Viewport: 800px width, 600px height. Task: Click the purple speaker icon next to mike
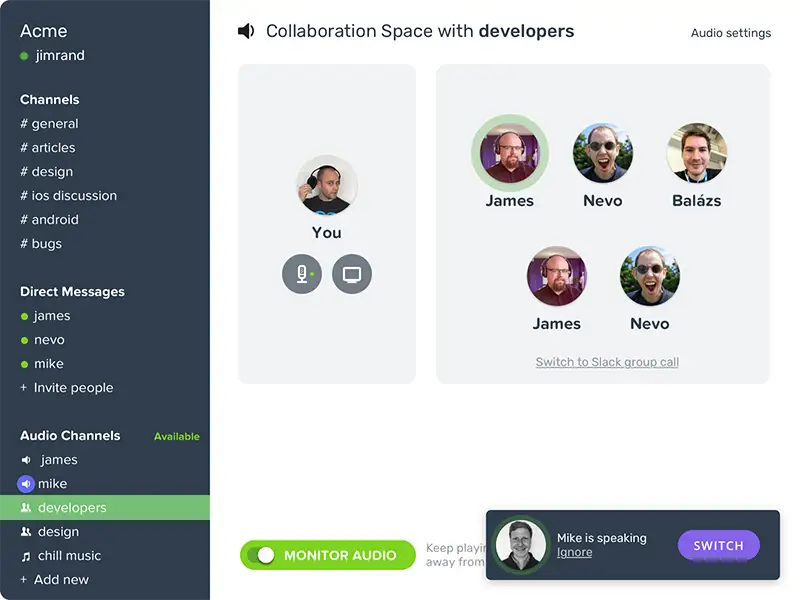point(26,484)
